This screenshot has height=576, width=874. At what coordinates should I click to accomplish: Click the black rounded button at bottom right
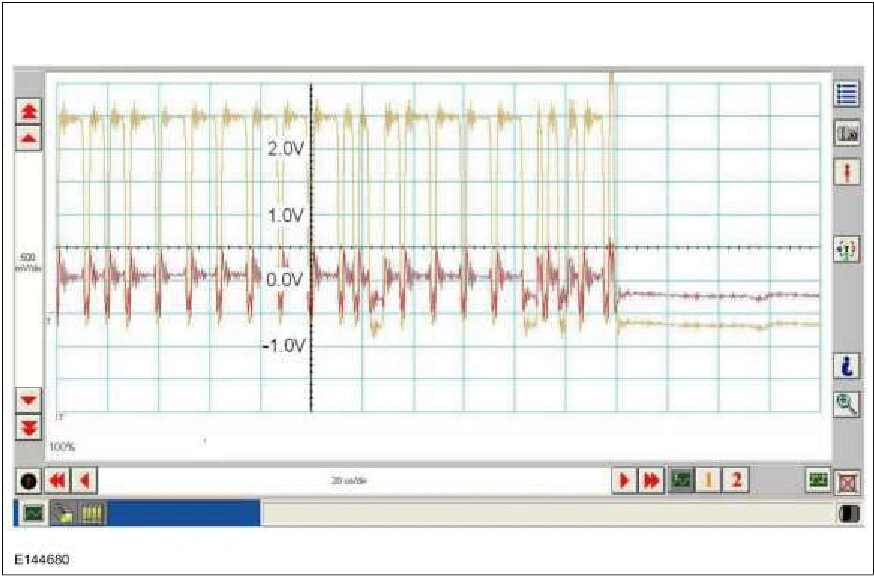[x=849, y=514]
